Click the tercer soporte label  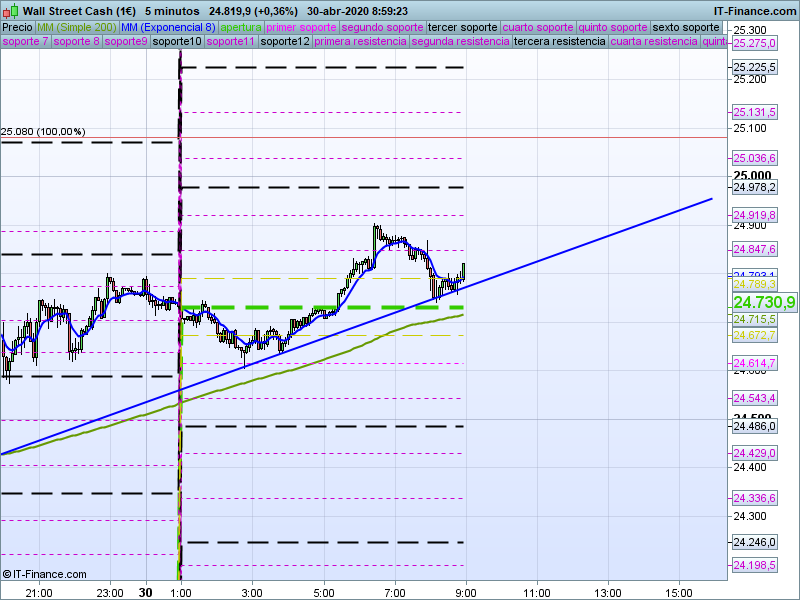coord(462,27)
